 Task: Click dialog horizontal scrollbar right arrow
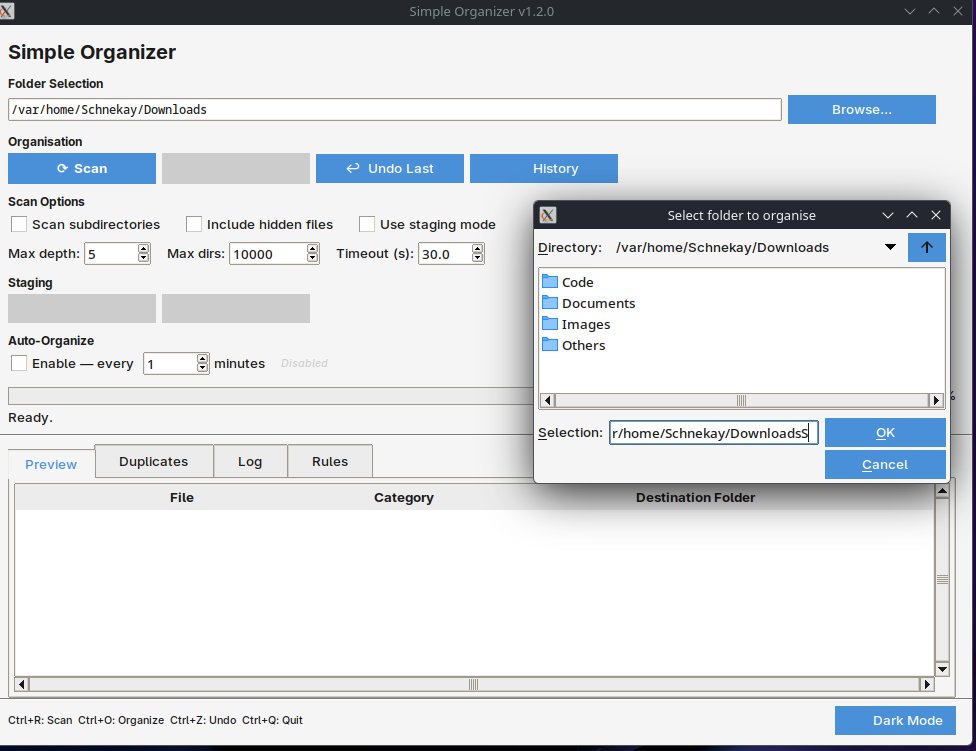[936, 400]
